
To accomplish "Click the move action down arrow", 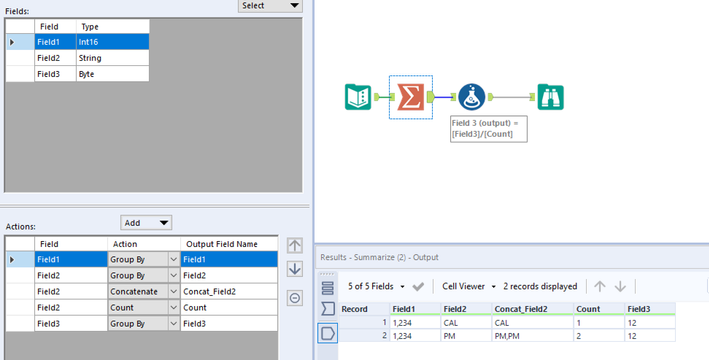I will 295,269.
